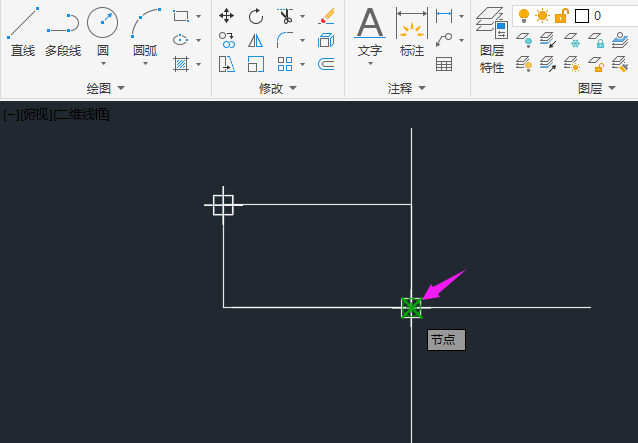Select the 圆弧 (Arc) tool icon
This screenshot has height=443, width=638.
click(x=146, y=23)
